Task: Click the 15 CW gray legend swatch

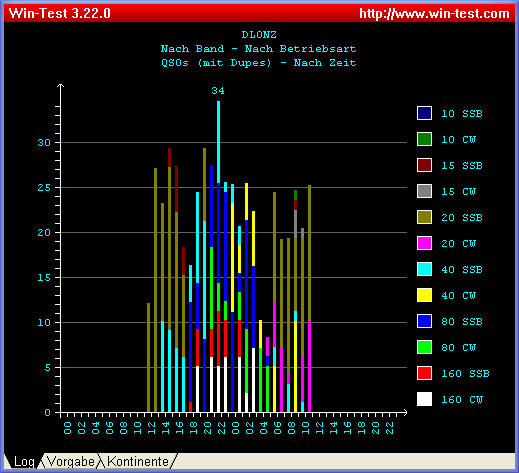Action: click(424, 191)
